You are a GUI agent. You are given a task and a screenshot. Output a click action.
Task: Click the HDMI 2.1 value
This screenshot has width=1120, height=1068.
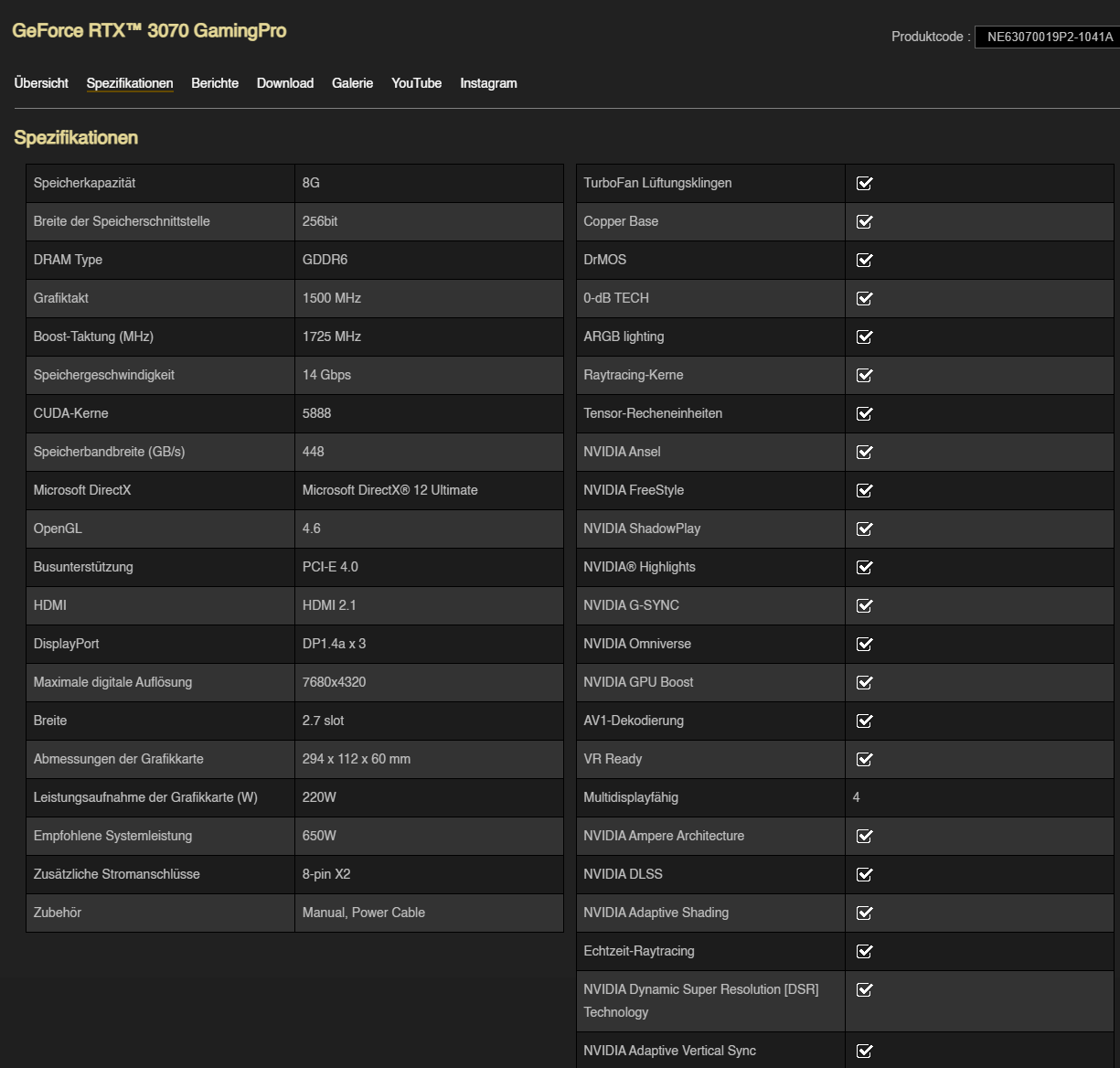pos(329,605)
